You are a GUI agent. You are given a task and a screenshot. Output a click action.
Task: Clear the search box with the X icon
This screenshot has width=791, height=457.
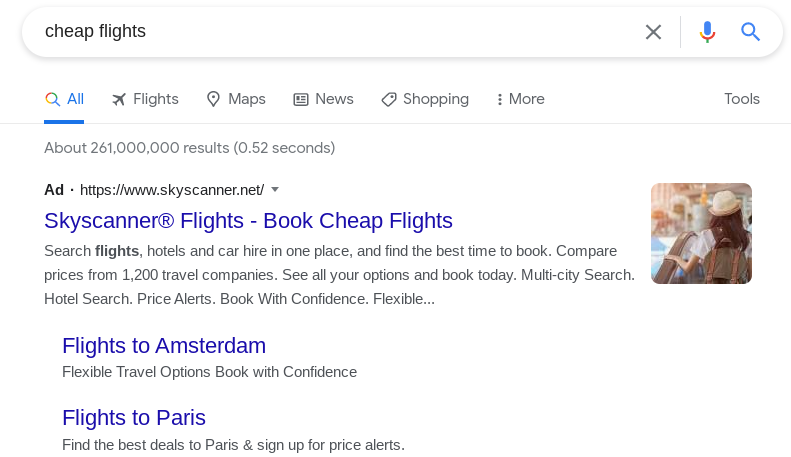pos(653,32)
